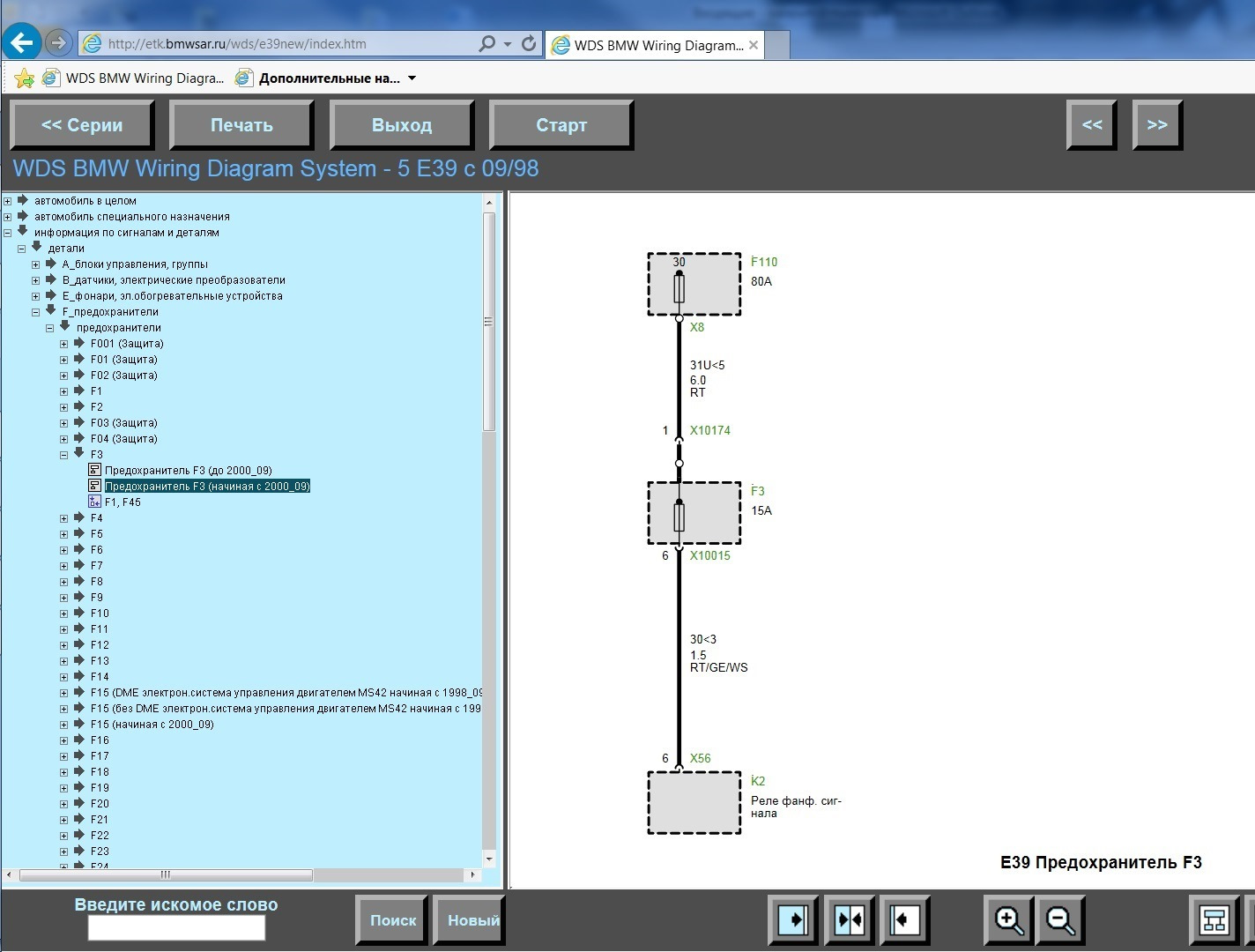Click the K2 relay box symbol
Image resolution: width=1255 pixels, height=952 pixels.
point(694,803)
